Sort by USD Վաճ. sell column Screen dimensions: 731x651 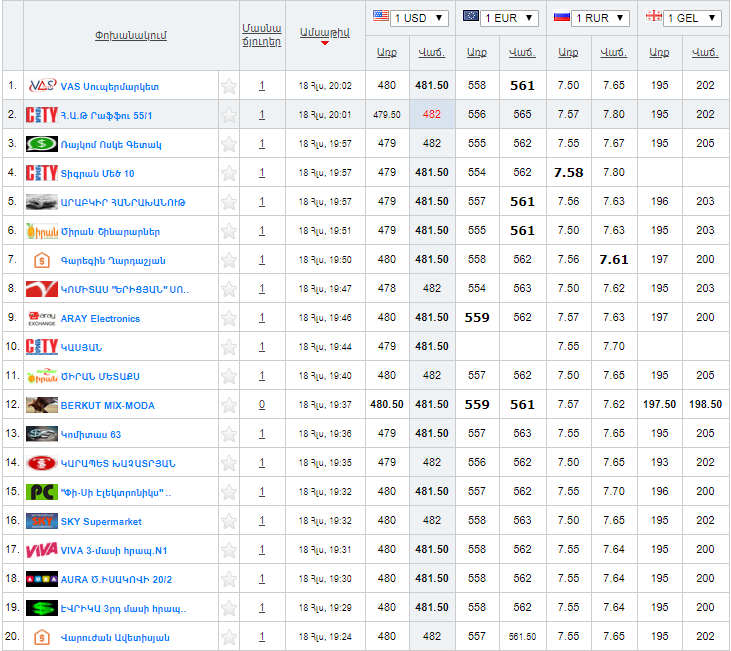pos(432,53)
